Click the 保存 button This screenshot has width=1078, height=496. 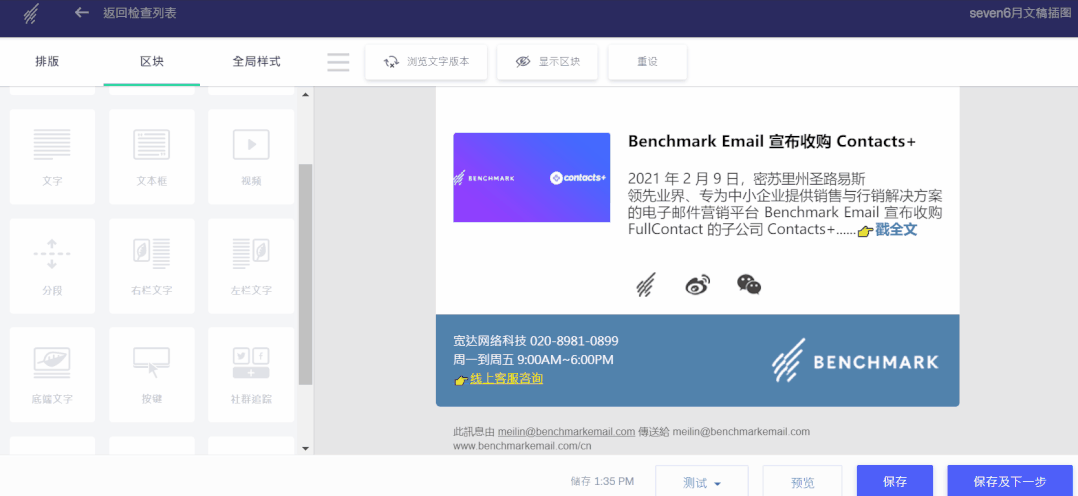coord(894,482)
